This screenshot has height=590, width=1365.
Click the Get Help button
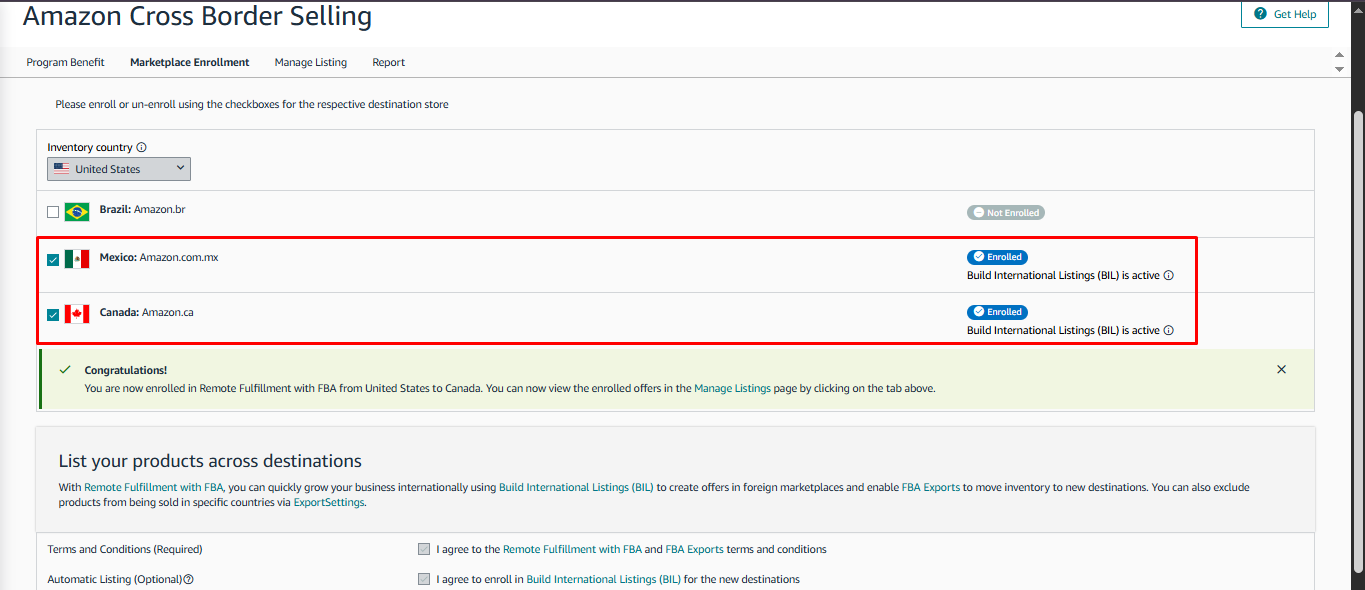tap(1285, 15)
